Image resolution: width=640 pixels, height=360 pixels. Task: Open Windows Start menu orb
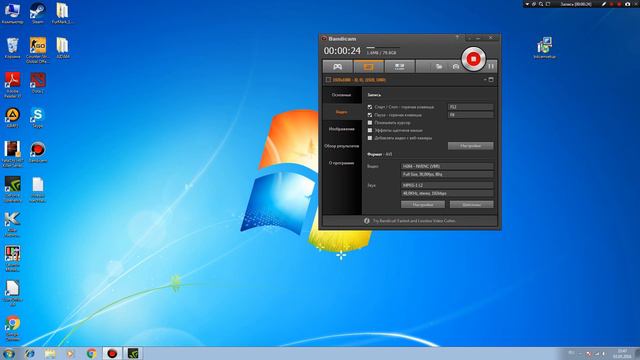tap(9, 353)
